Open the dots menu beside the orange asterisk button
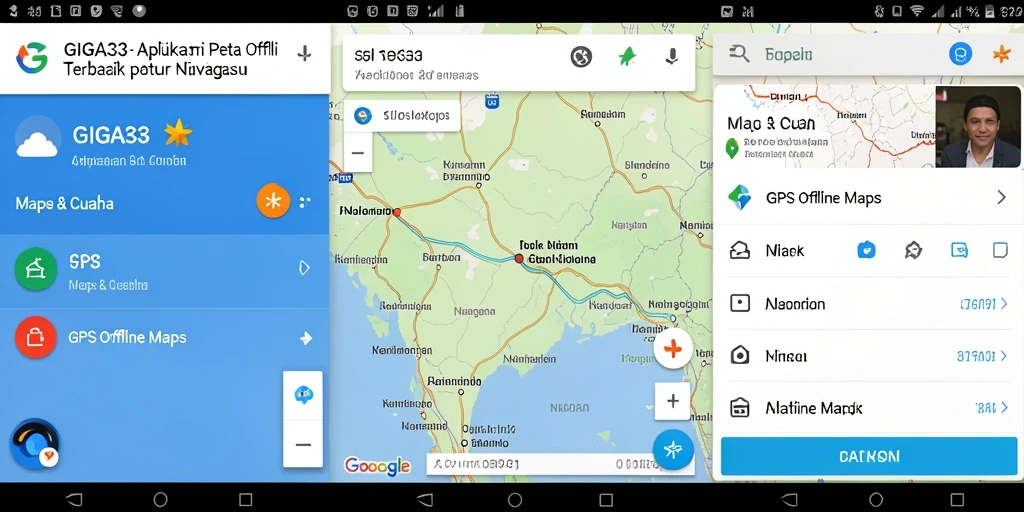Image resolution: width=1024 pixels, height=512 pixels. pos(305,202)
